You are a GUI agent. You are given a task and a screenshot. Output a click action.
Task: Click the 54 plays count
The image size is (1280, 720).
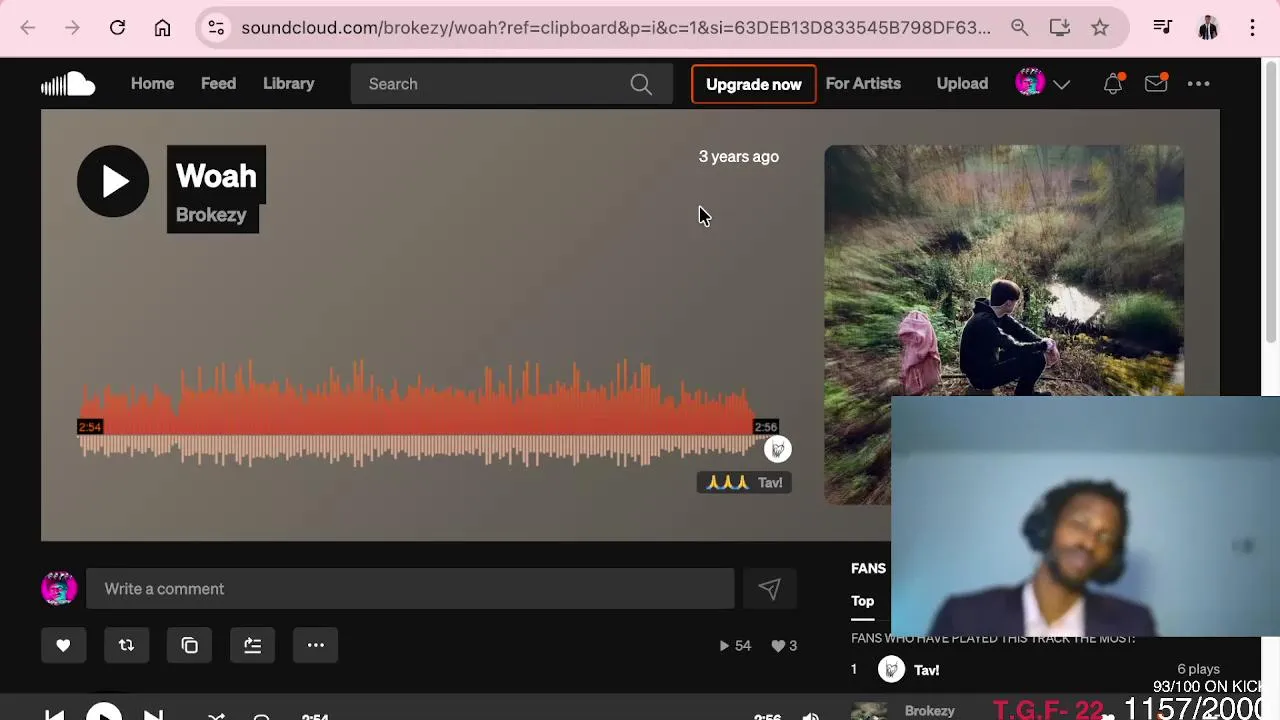tap(735, 646)
